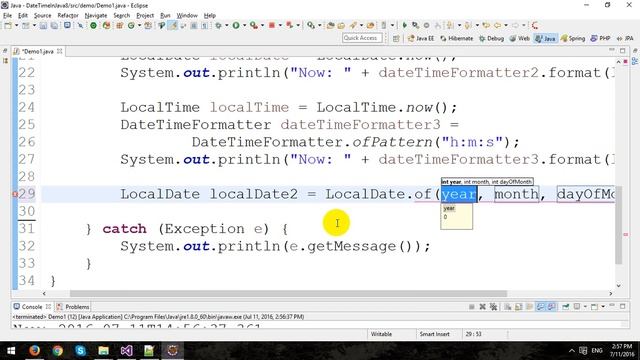
Task: Open the Project menu
Action: point(145,16)
